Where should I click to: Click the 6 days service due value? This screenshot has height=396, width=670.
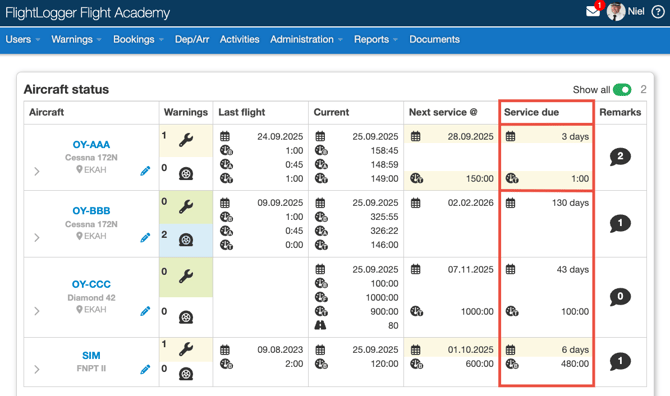[x=575, y=349]
